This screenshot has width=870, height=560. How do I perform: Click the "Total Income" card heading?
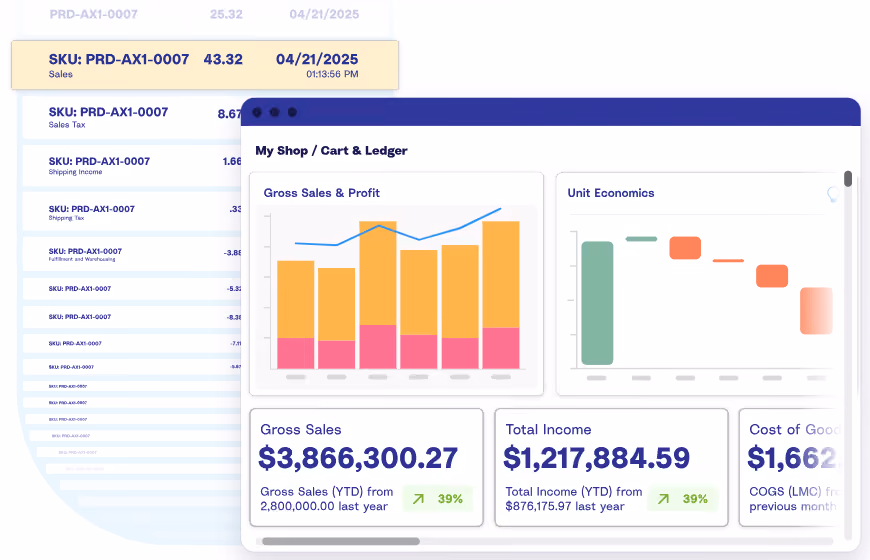pyautogui.click(x=548, y=430)
